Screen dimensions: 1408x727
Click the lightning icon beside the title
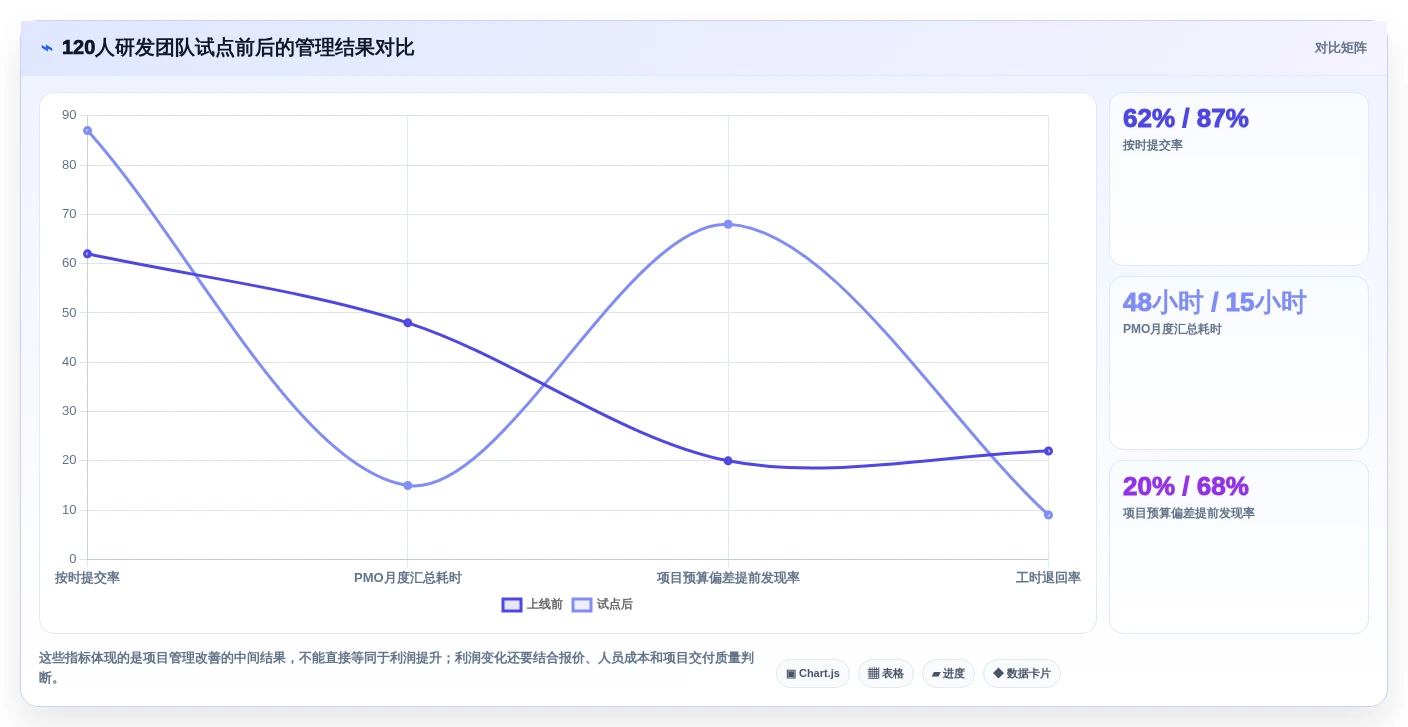click(47, 48)
